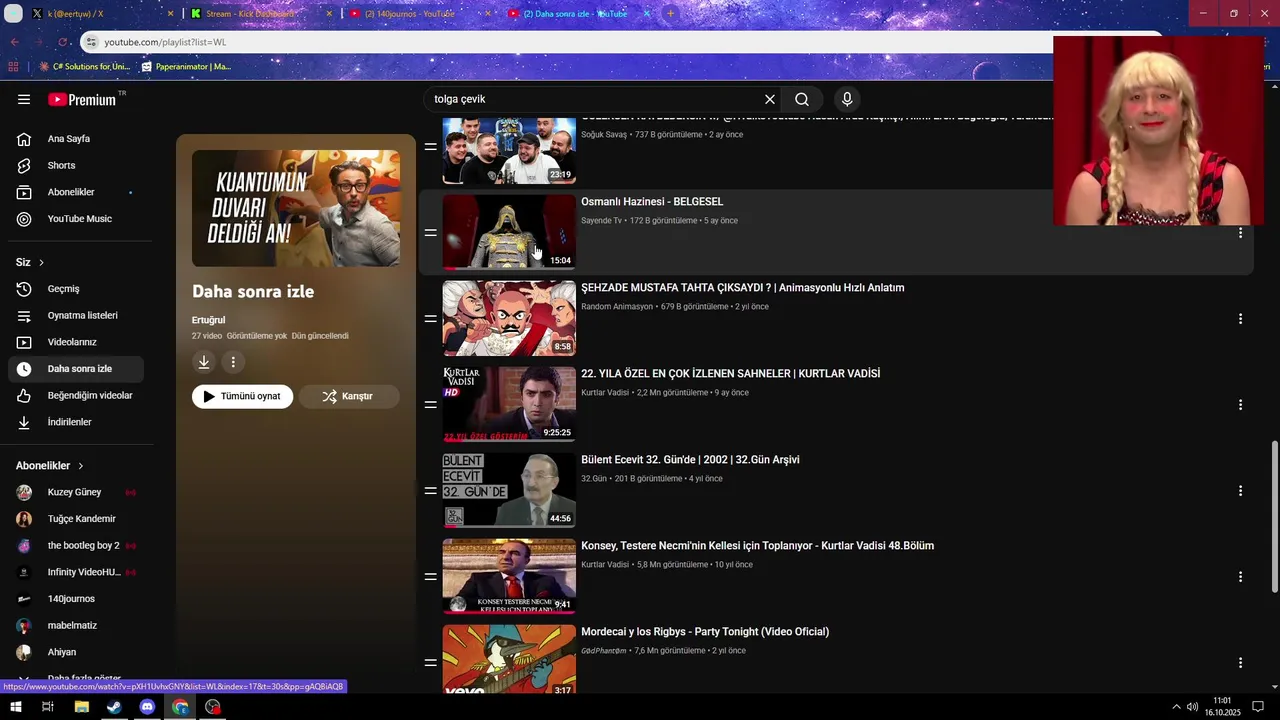Open İndirilenler in sidebar

pos(76,422)
